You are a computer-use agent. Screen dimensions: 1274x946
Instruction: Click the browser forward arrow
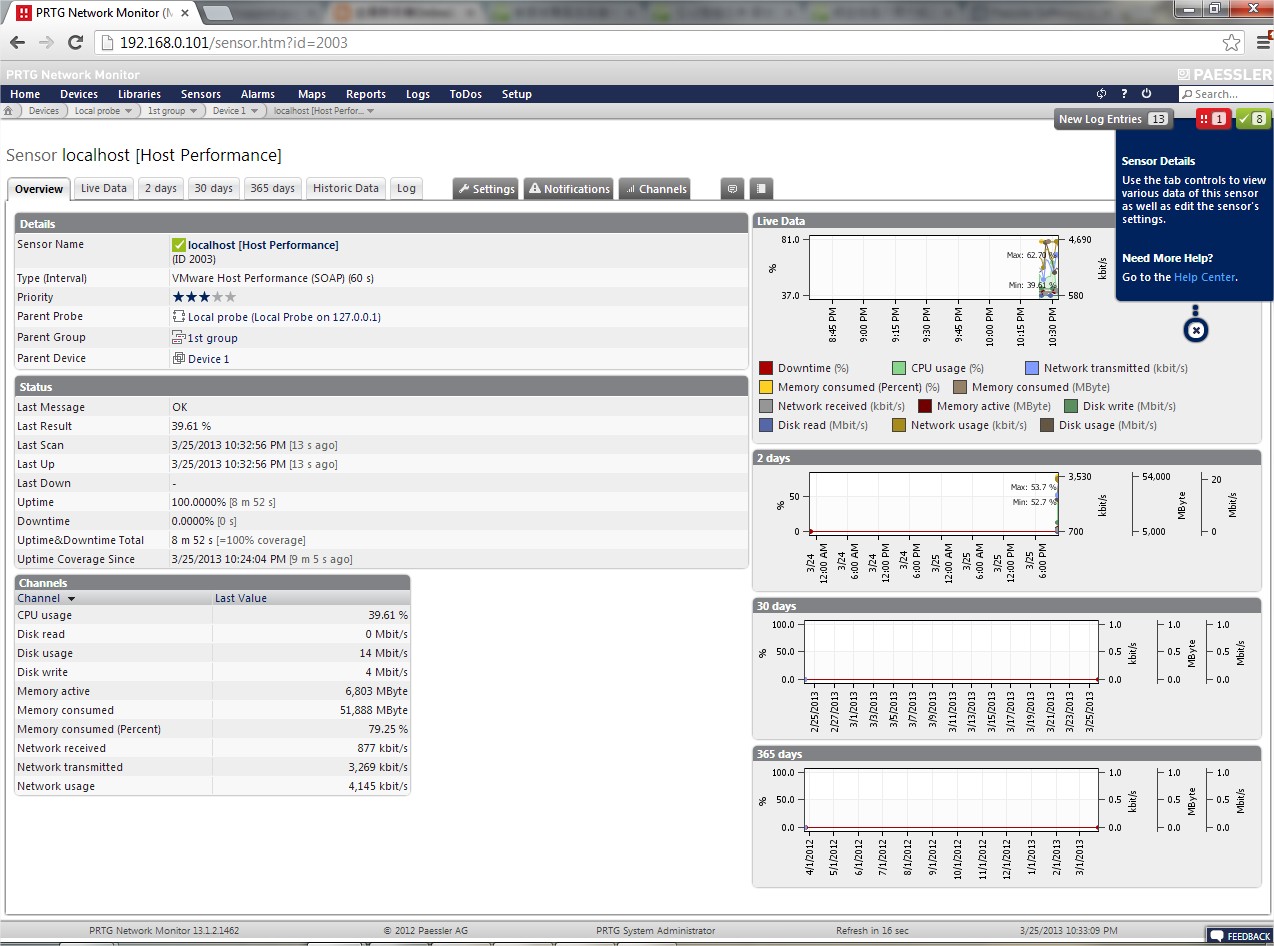point(46,43)
